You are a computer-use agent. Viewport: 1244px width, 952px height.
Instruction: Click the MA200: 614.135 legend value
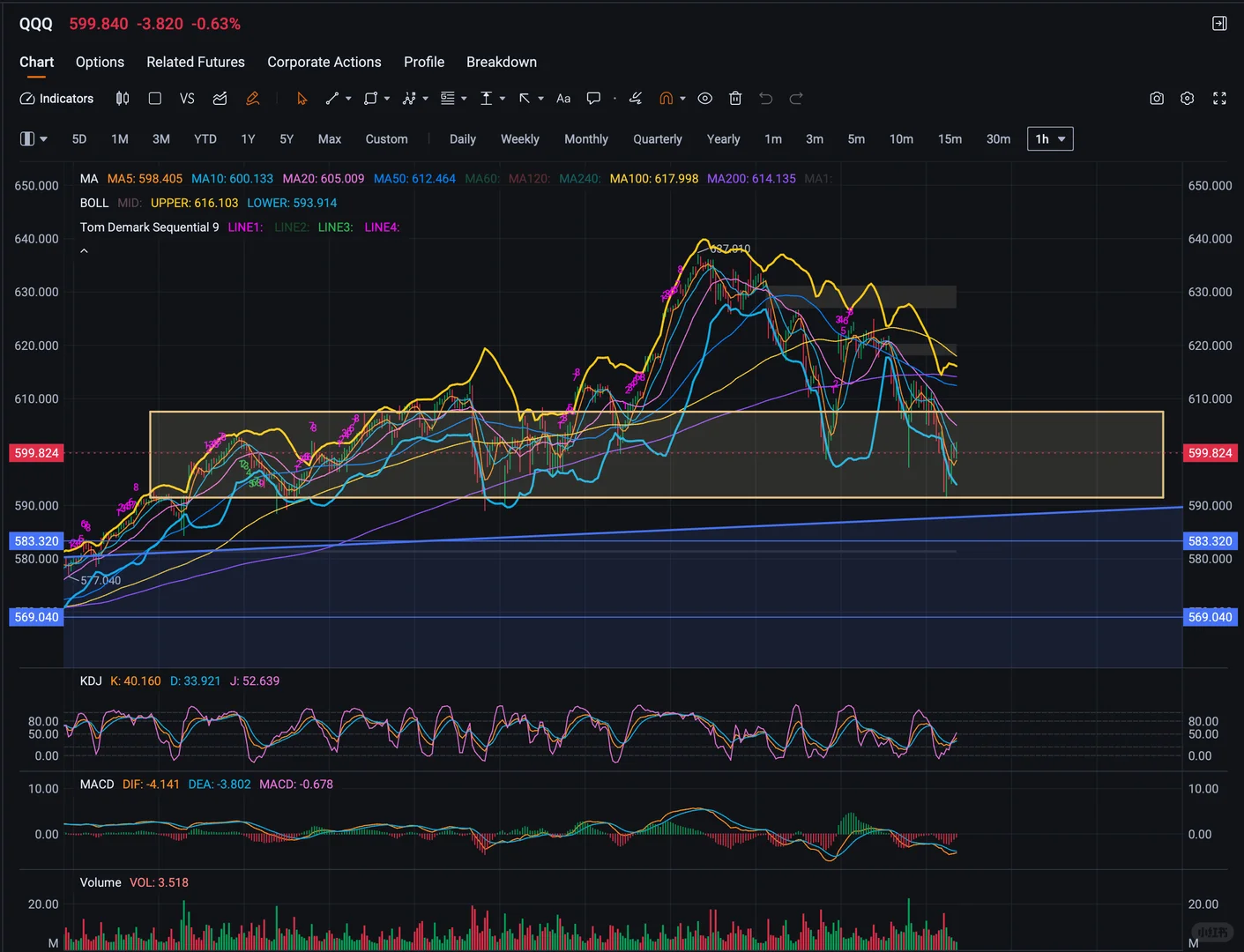pyautogui.click(x=751, y=179)
